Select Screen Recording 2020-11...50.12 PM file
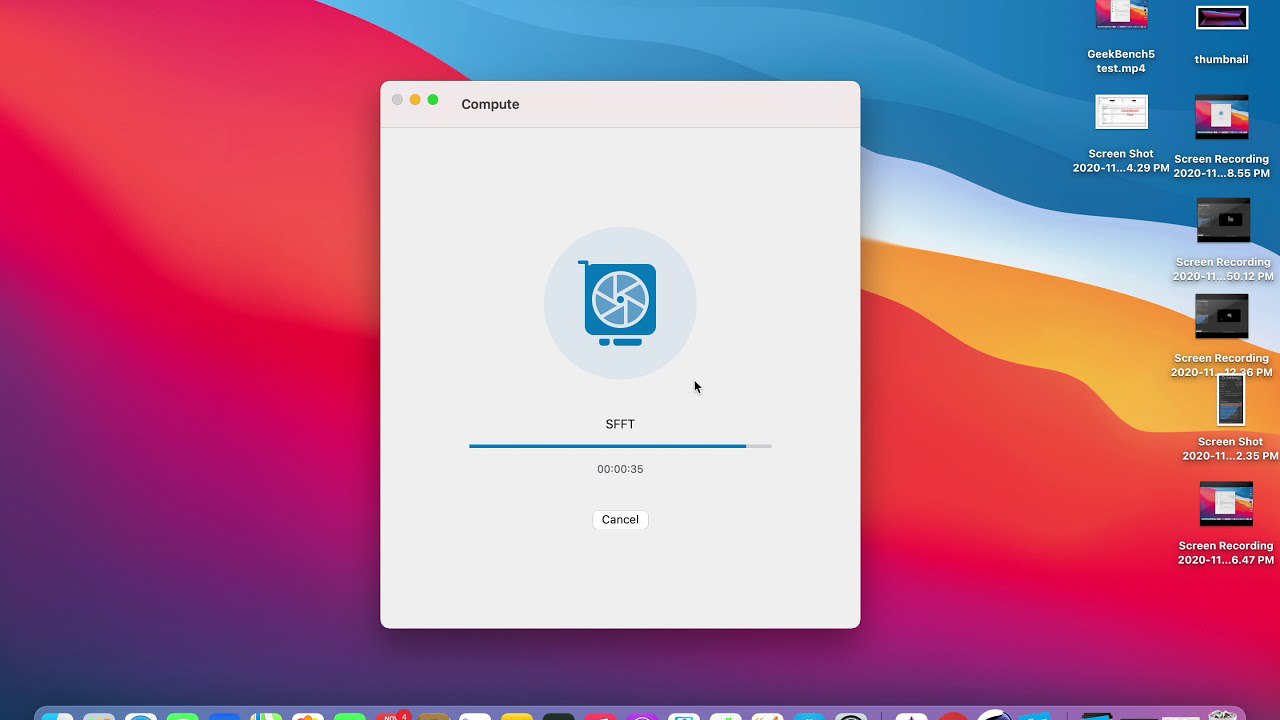1280x720 pixels. [x=1223, y=240]
